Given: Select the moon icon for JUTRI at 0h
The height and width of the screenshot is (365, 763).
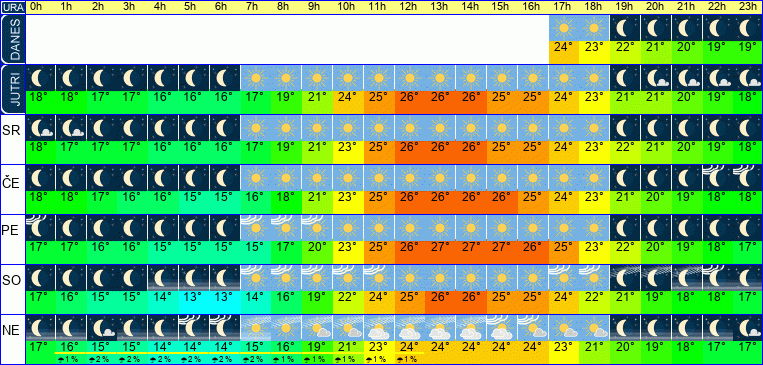Looking at the screenshot, I should pyautogui.click(x=40, y=78).
